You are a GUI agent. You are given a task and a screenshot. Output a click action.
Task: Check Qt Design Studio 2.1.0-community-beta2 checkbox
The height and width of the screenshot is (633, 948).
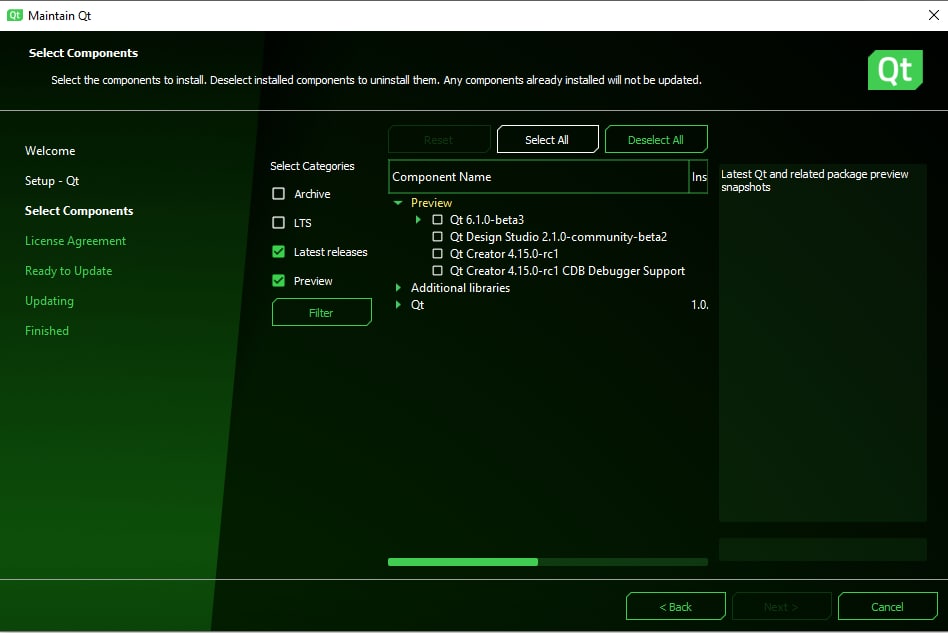(x=437, y=236)
